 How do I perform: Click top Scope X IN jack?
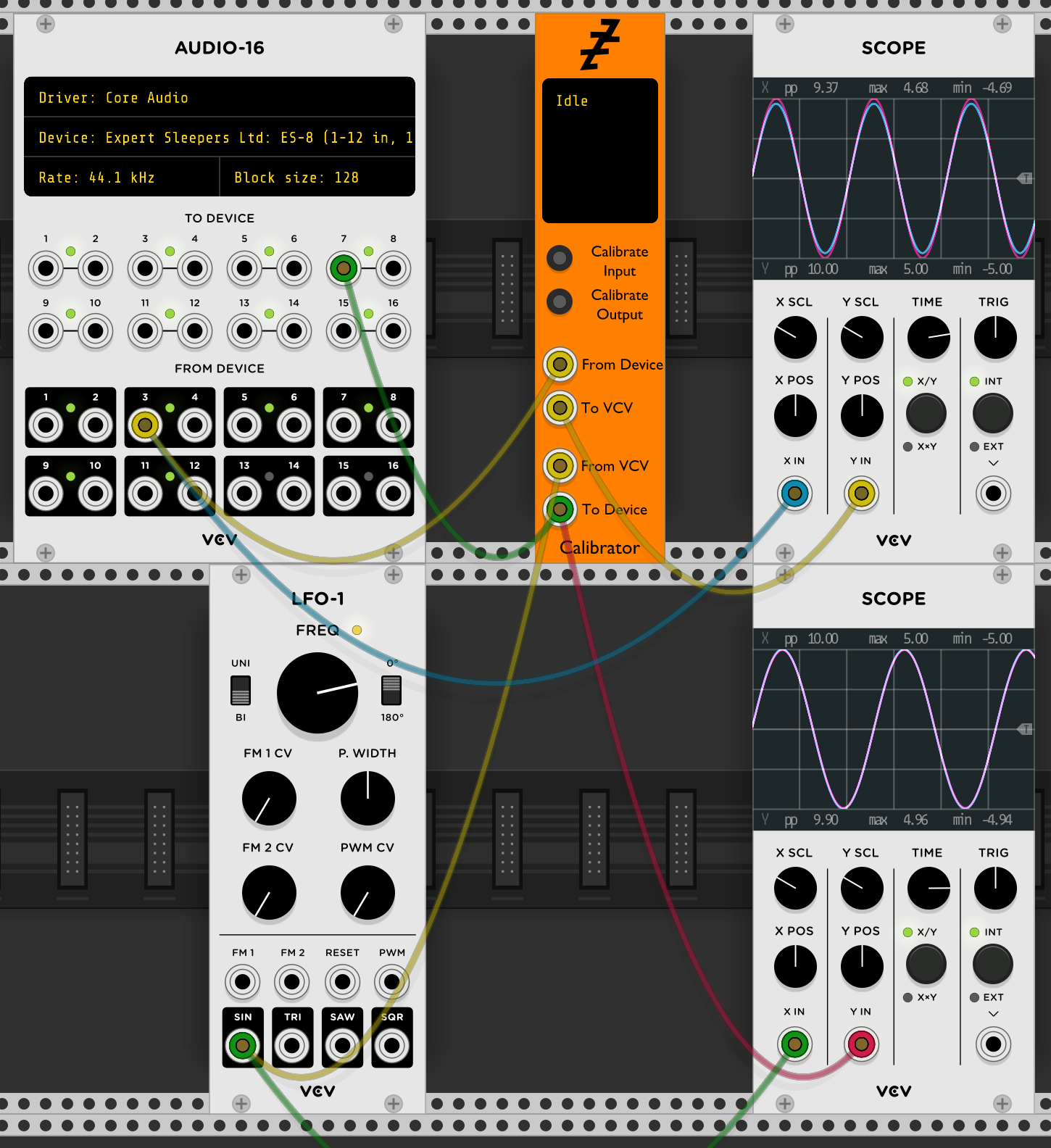click(795, 494)
